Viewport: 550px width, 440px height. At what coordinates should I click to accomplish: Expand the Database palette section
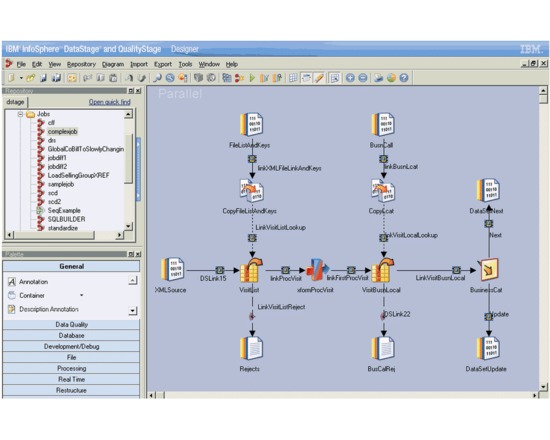tap(71, 335)
